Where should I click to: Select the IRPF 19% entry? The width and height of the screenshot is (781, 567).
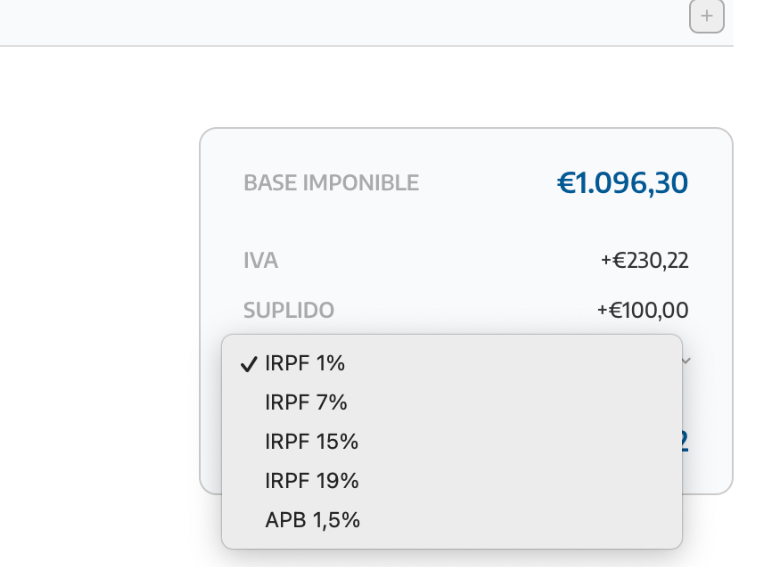[311, 481]
